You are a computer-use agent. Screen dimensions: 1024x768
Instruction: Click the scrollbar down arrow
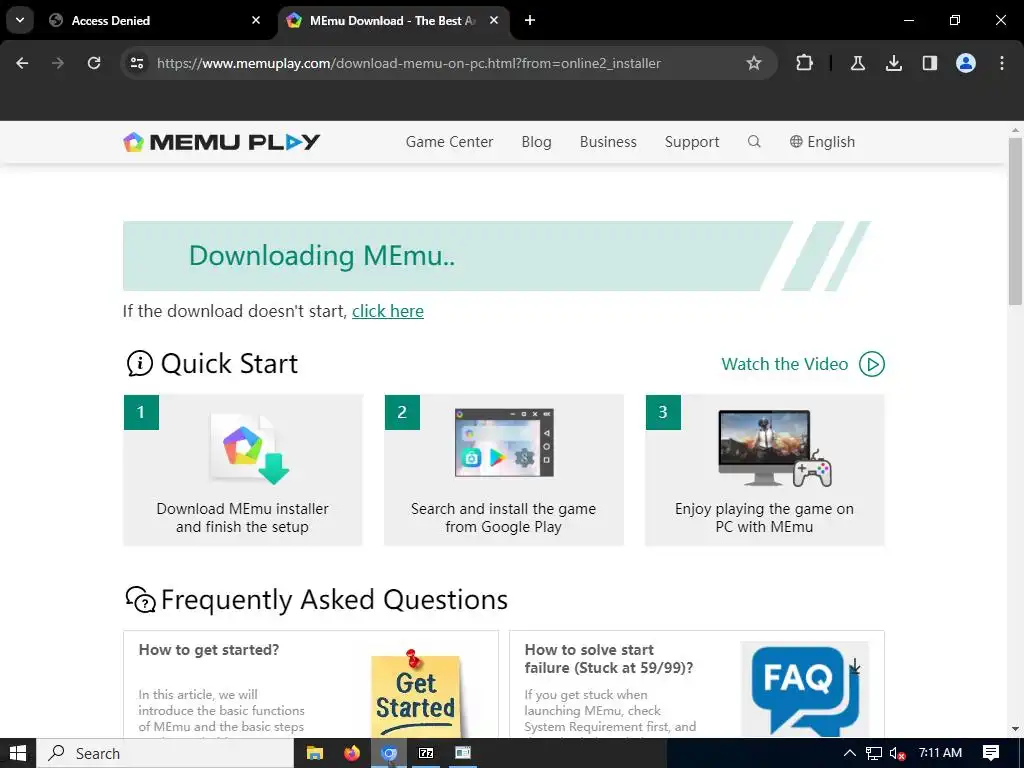(x=1015, y=729)
